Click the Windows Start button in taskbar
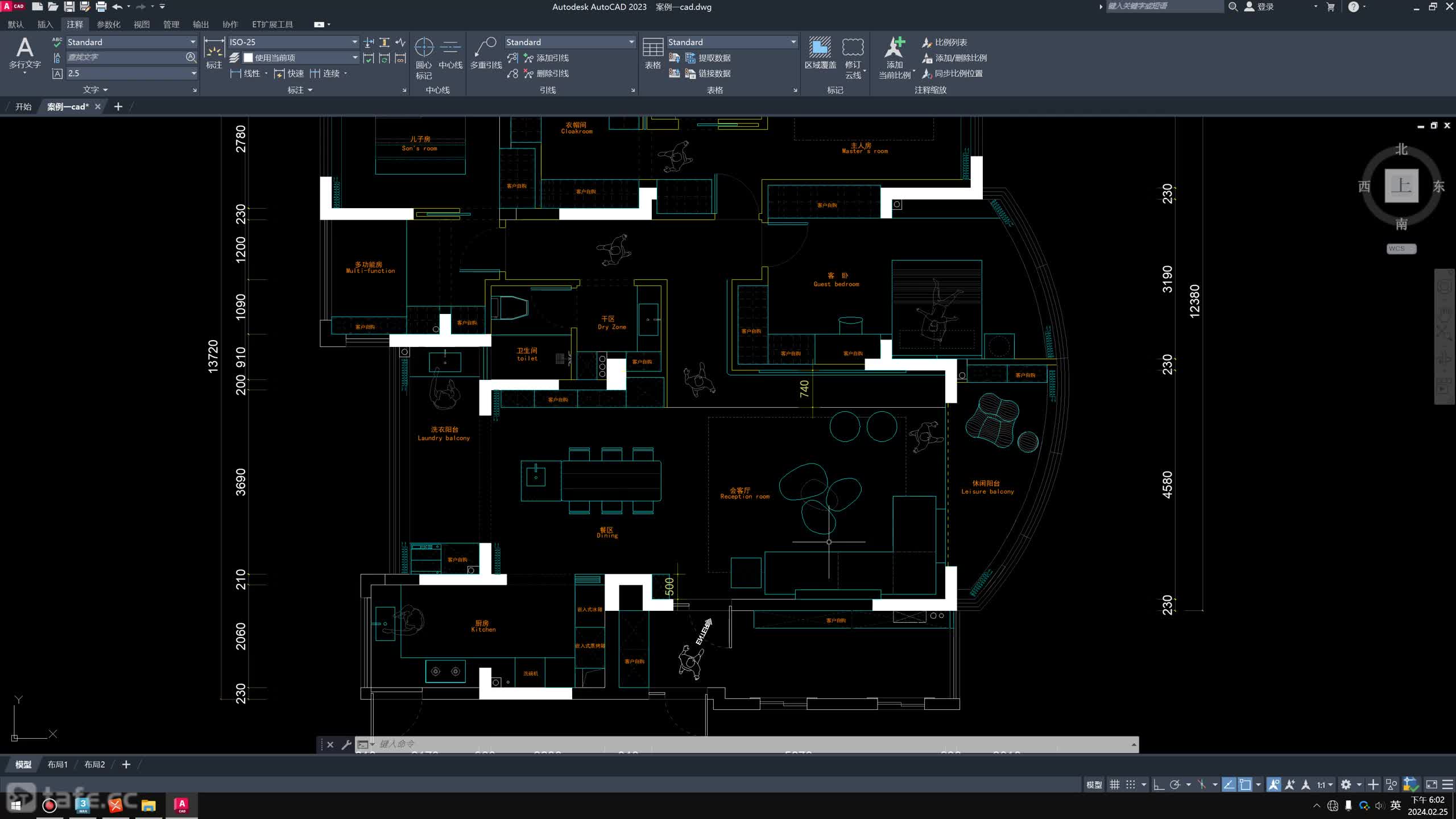The image size is (1456, 819). click(16, 805)
